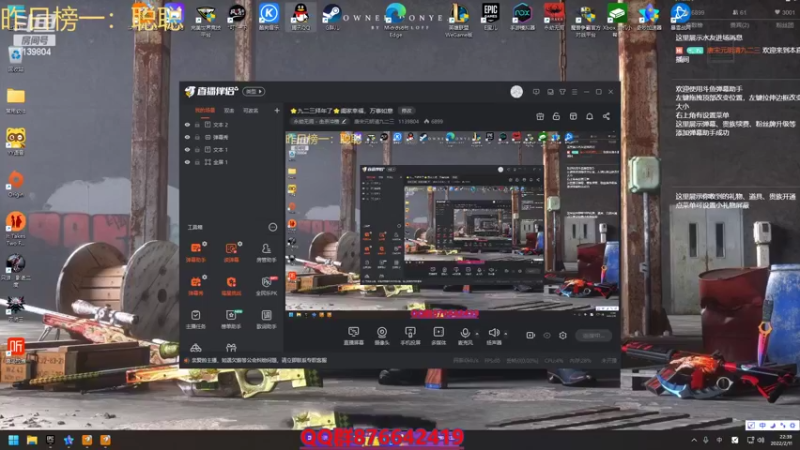Click the record video icon near settings gear

click(531, 335)
